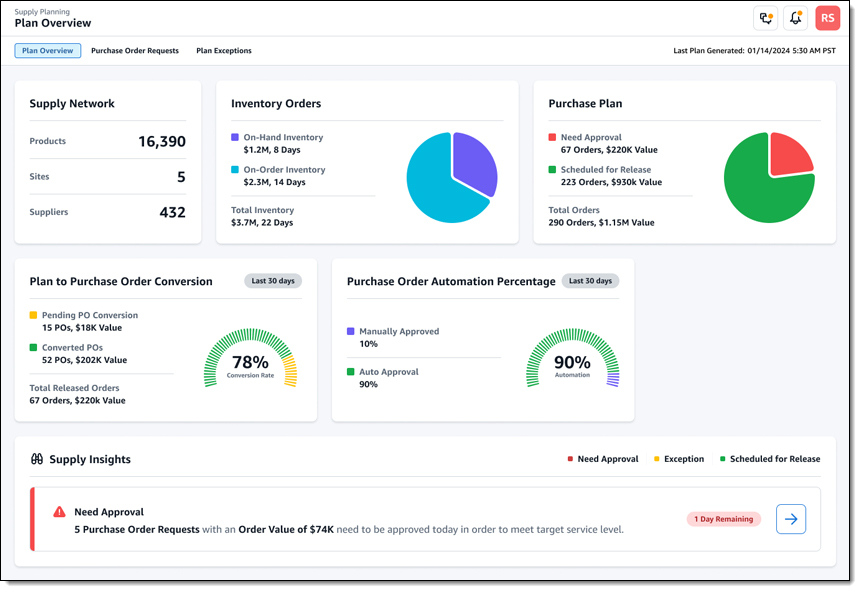Click the Suppliers count 432
860x591 pixels.
point(172,212)
